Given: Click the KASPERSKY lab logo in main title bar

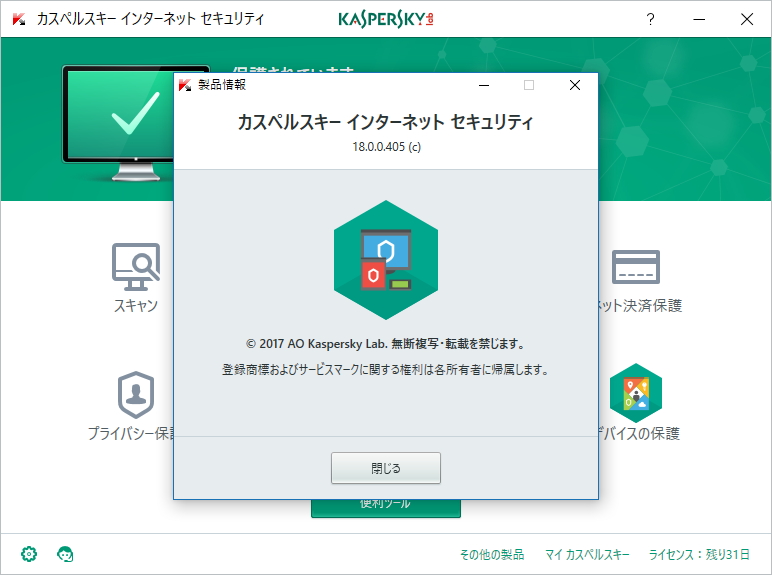Looking at the screenshot, I should coord(386,19).
